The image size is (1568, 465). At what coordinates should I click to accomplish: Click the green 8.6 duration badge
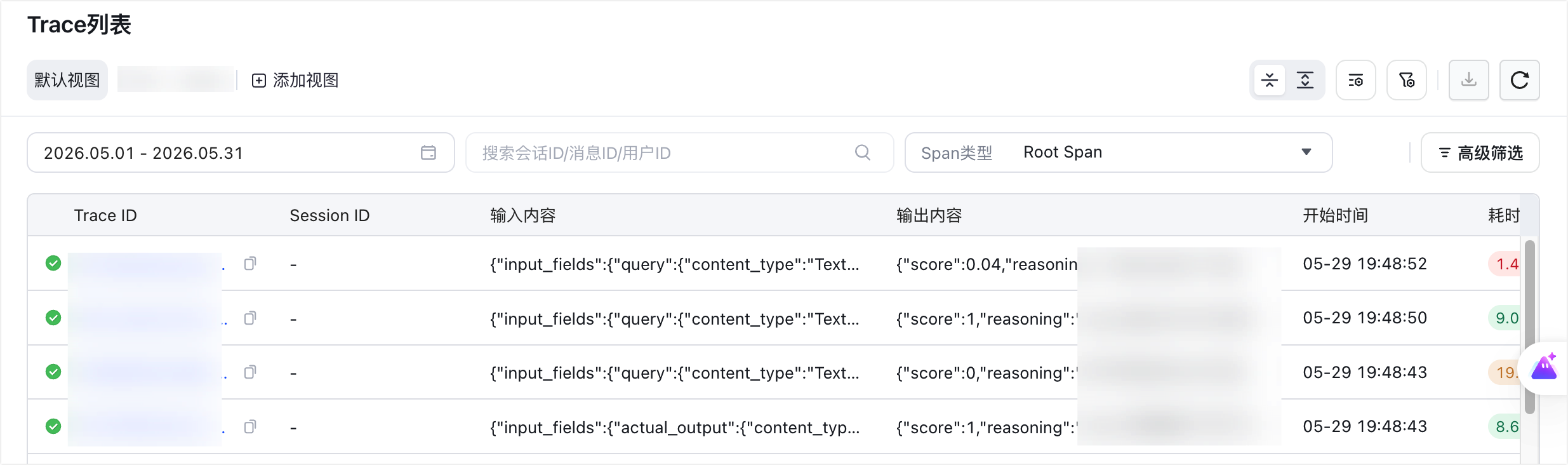click(1505, 426)
